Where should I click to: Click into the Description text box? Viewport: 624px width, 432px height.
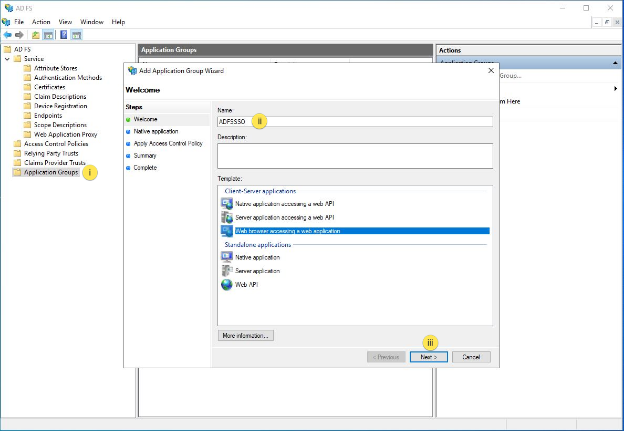[354, 155]
